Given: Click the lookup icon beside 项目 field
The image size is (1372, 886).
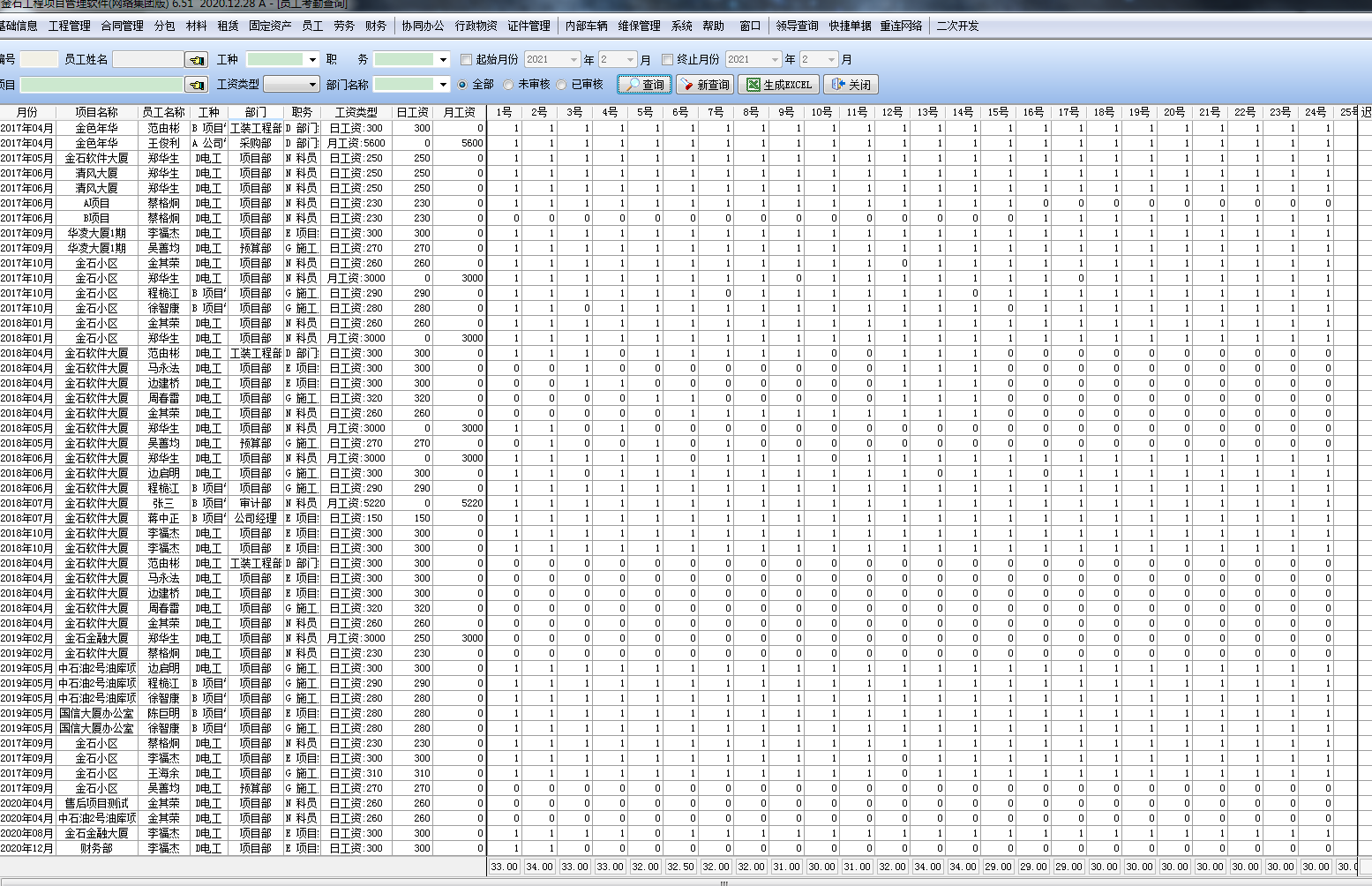Looking at the screenshot, I should pos(196,85).
